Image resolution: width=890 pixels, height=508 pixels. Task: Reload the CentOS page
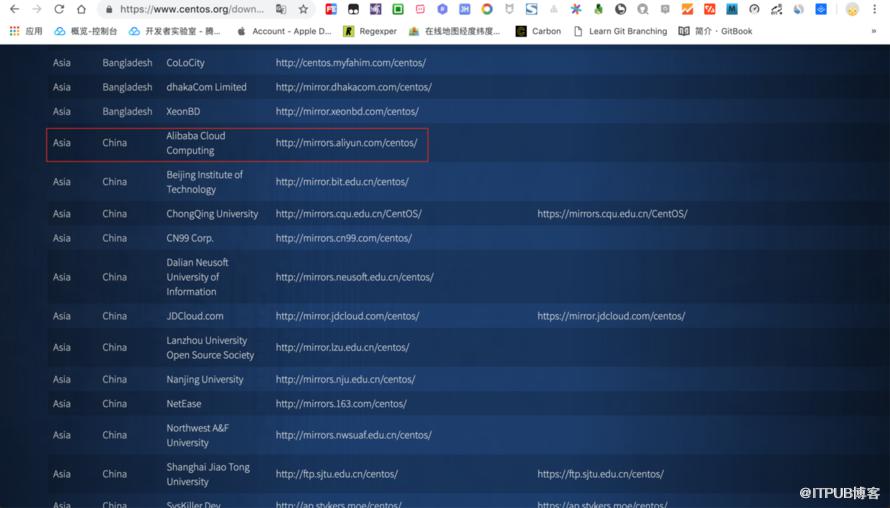coord(59,9)
